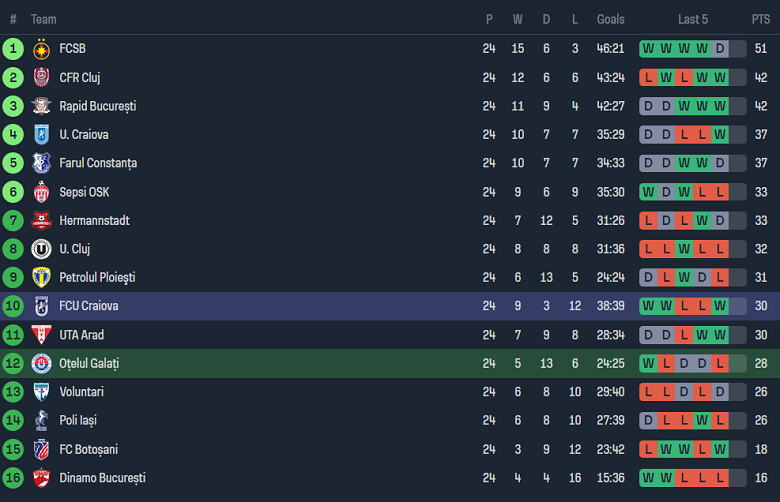The image size is (780, 502).
Task: Click the position 1 rank badge
Action: click(x=13, y=48)
